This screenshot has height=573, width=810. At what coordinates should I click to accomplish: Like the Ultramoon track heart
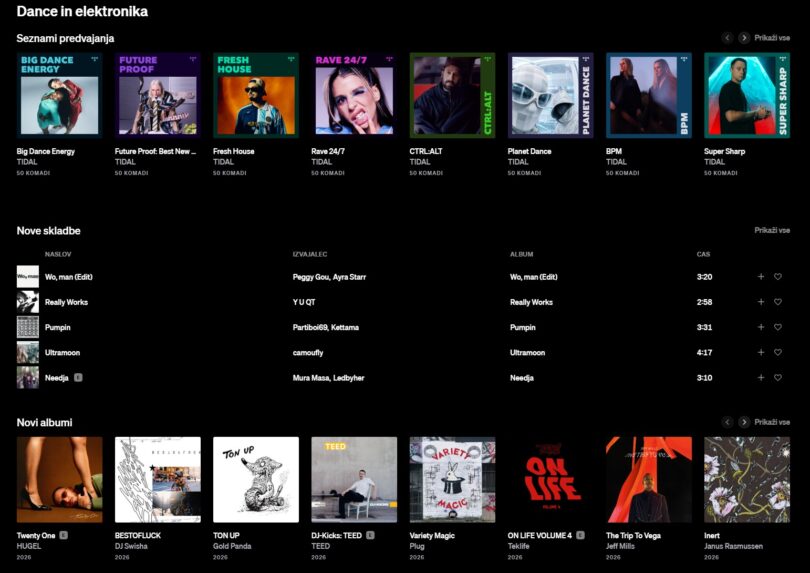pyautogui.click(x=777, y=352)
